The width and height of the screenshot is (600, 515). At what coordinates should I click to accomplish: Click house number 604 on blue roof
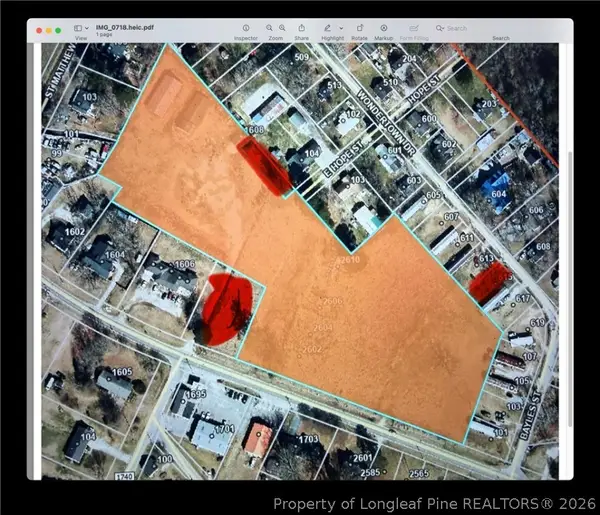pos(499,194)
